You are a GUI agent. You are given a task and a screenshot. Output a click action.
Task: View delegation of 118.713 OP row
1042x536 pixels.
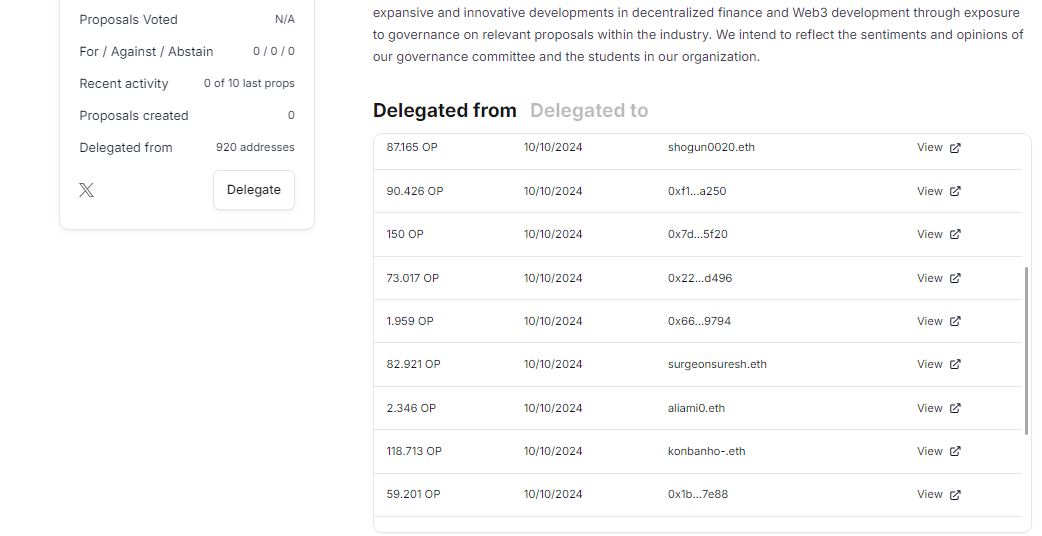tap(938, 451)
